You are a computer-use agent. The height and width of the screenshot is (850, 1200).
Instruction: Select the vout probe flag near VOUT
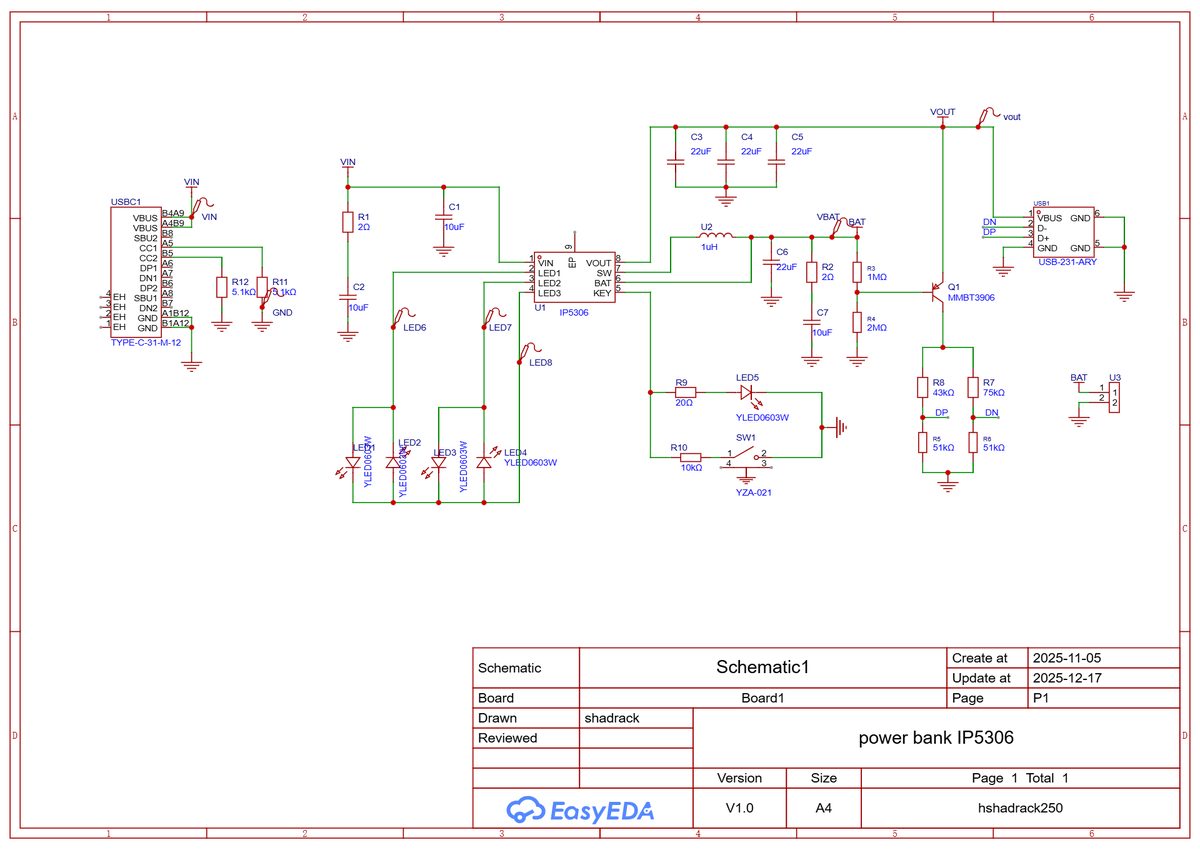[989, 116]
